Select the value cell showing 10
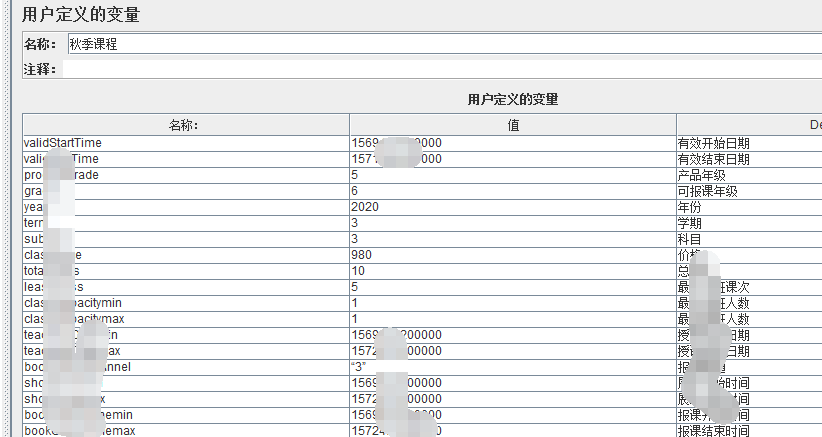 click(x=512, y=271)
